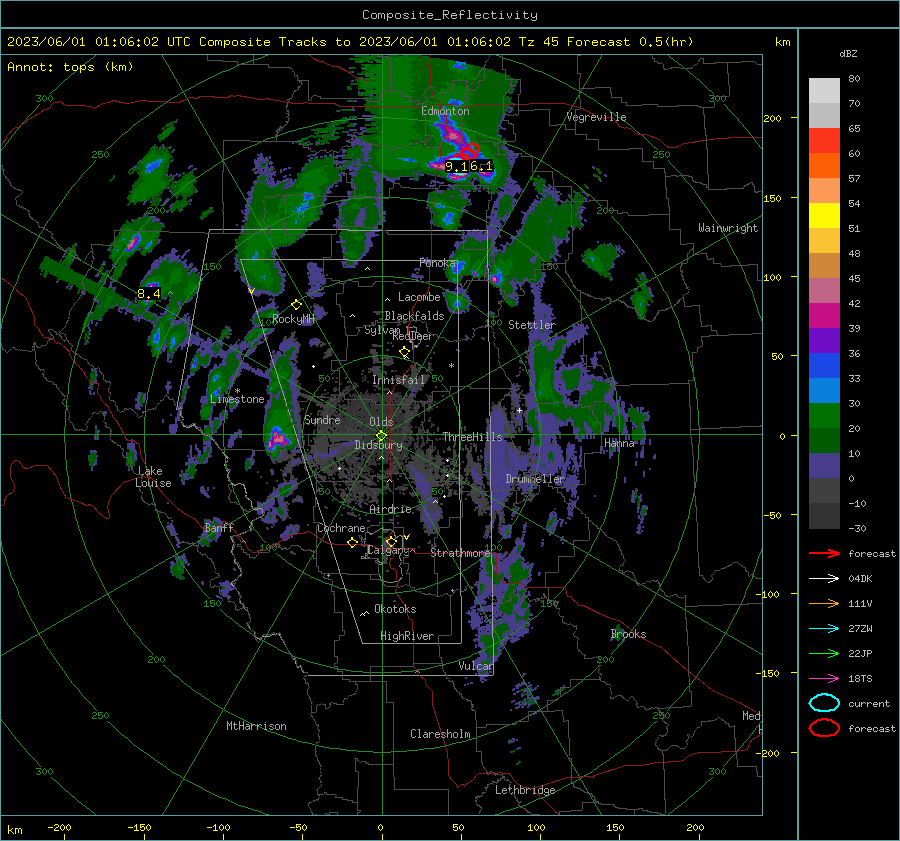
Task: Click the 57 dBZ orange color swatch
Action: (824, 165)
